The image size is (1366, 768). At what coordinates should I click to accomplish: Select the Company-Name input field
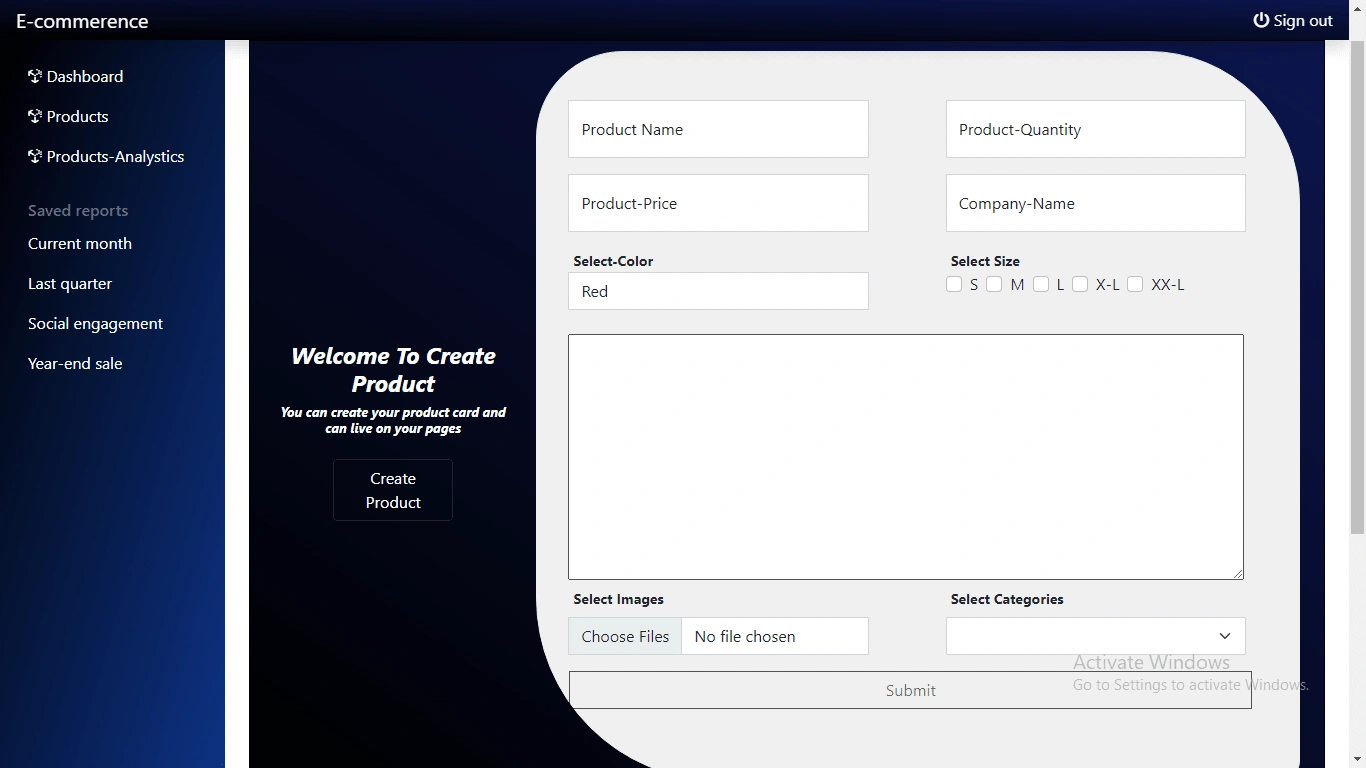pyautogui.click(x=1096, y=203)
